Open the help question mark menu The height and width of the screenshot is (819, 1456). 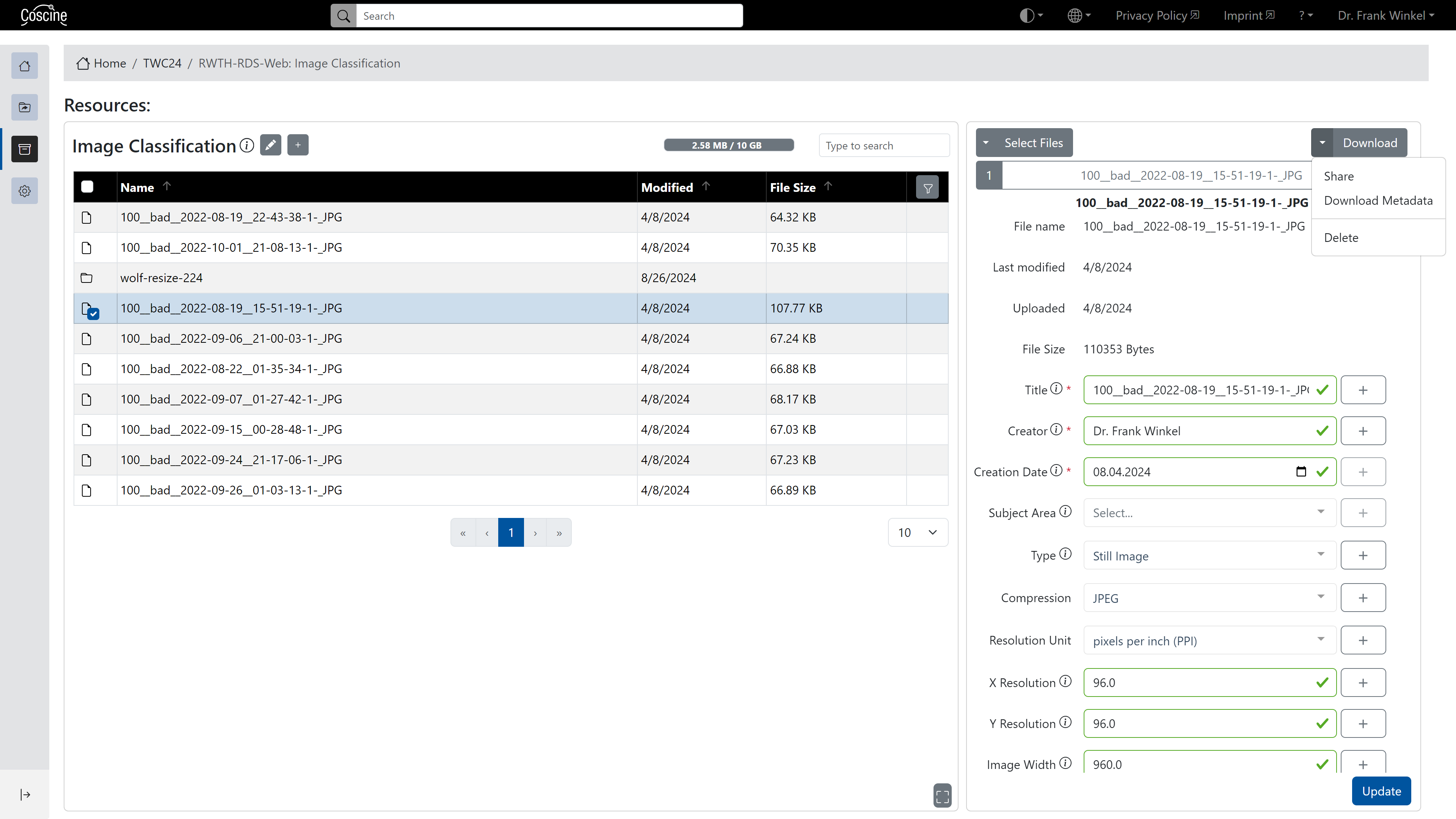point(1305,15)
